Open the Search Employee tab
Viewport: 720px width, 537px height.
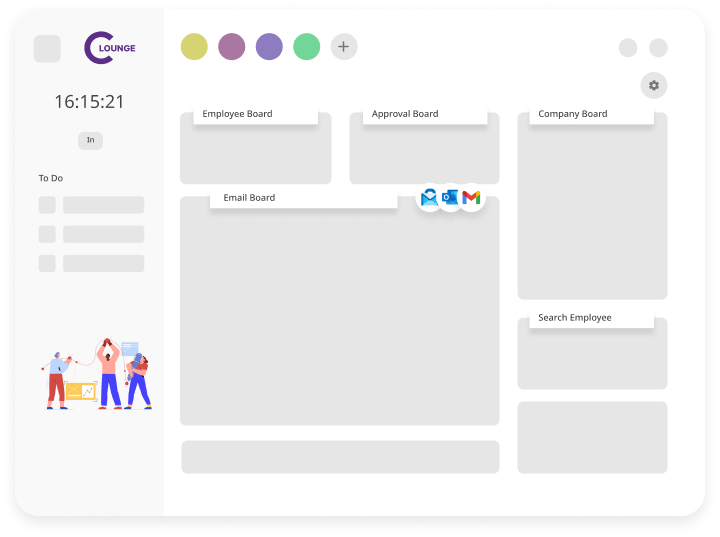pos(591,318)
